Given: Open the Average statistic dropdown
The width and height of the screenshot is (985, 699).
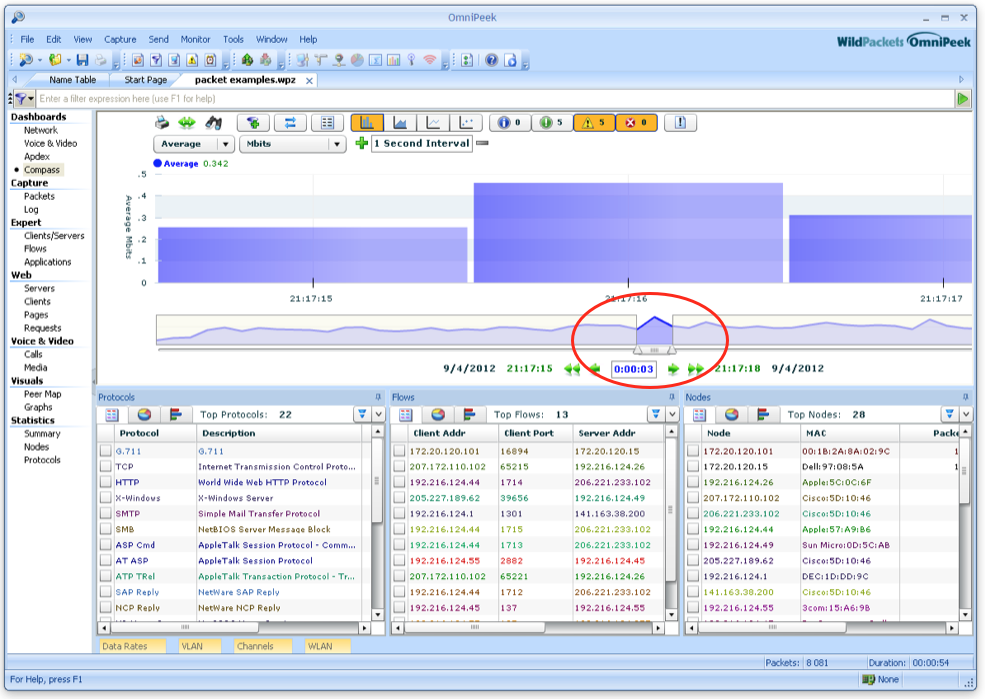Looking at the screenshot, I should click(194, 144).
